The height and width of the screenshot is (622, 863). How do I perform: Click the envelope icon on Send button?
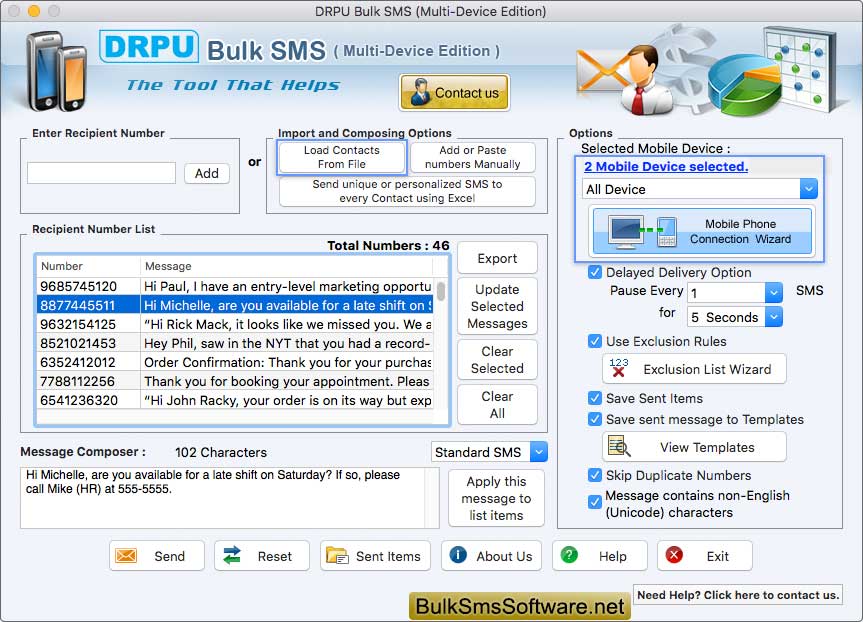126,556
